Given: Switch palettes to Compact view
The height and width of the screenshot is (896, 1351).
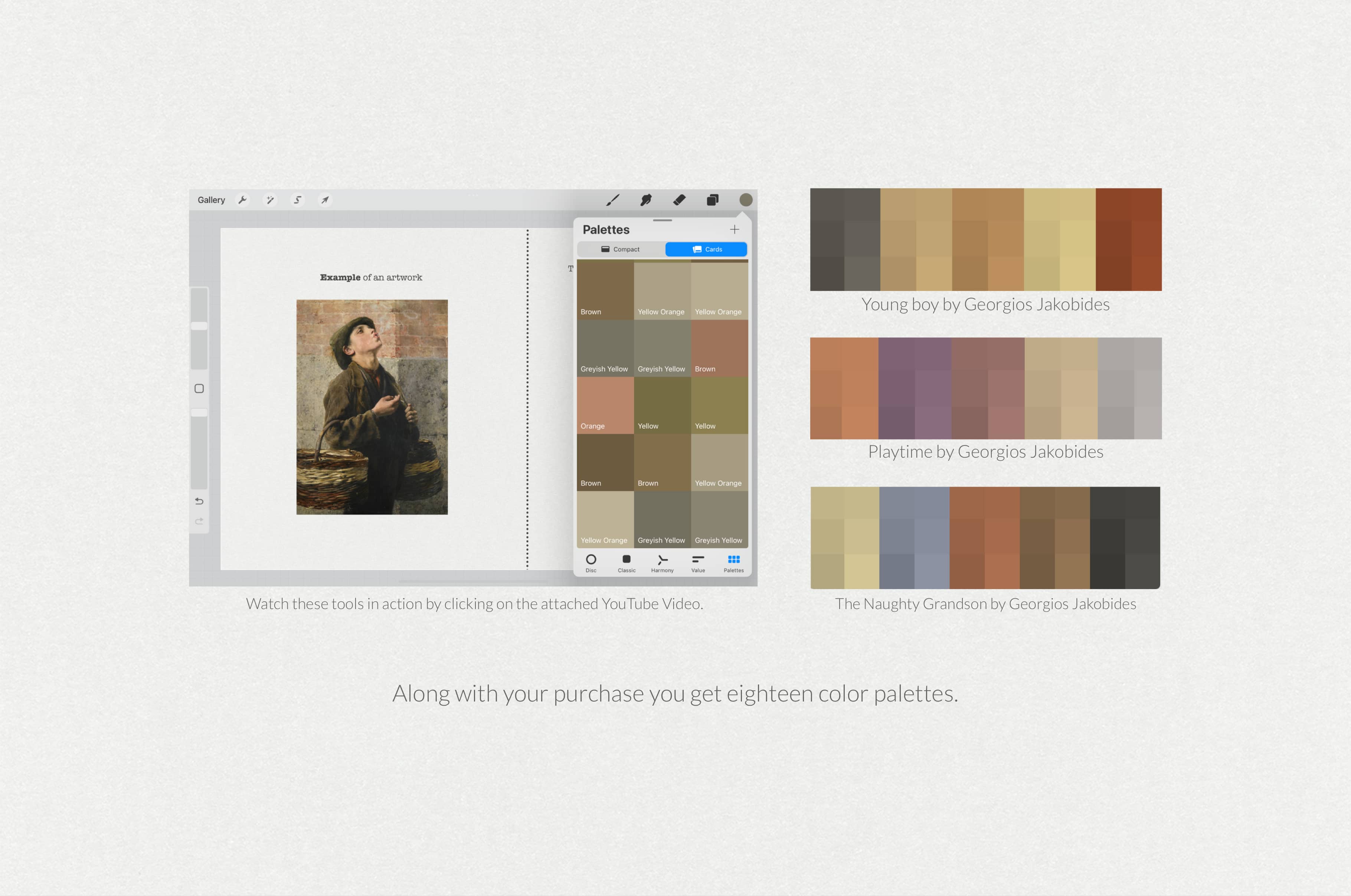Looking at the screenshot, I should pyautogui.click(x=621, y=250).
